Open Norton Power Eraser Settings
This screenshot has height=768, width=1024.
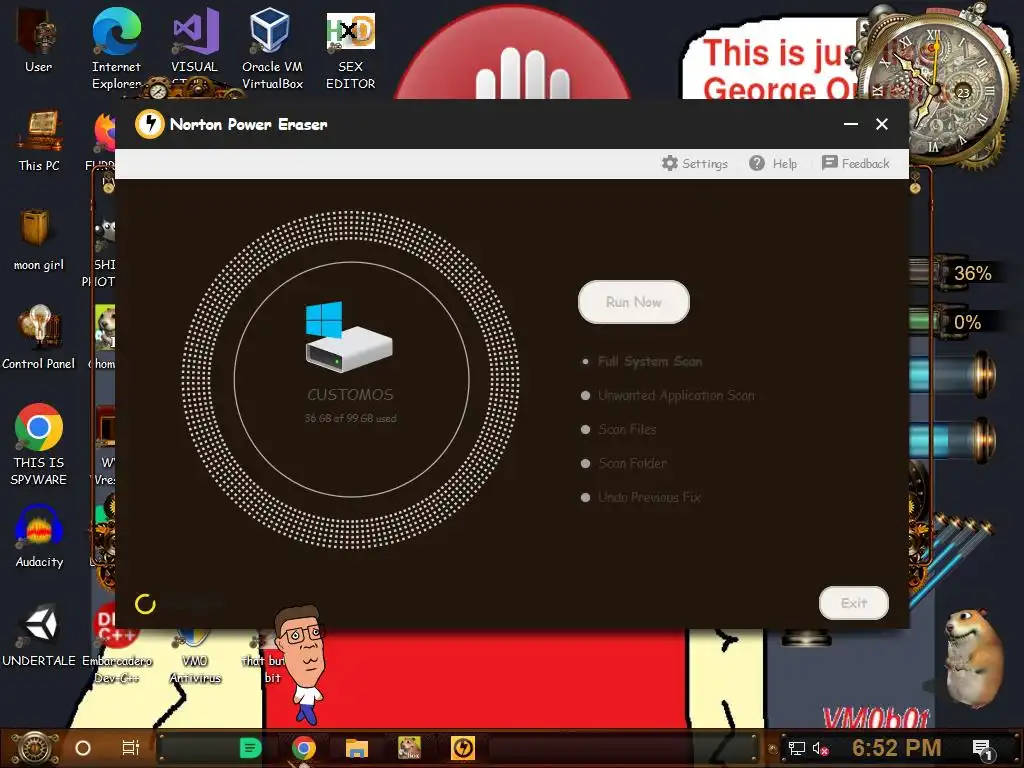695,163
